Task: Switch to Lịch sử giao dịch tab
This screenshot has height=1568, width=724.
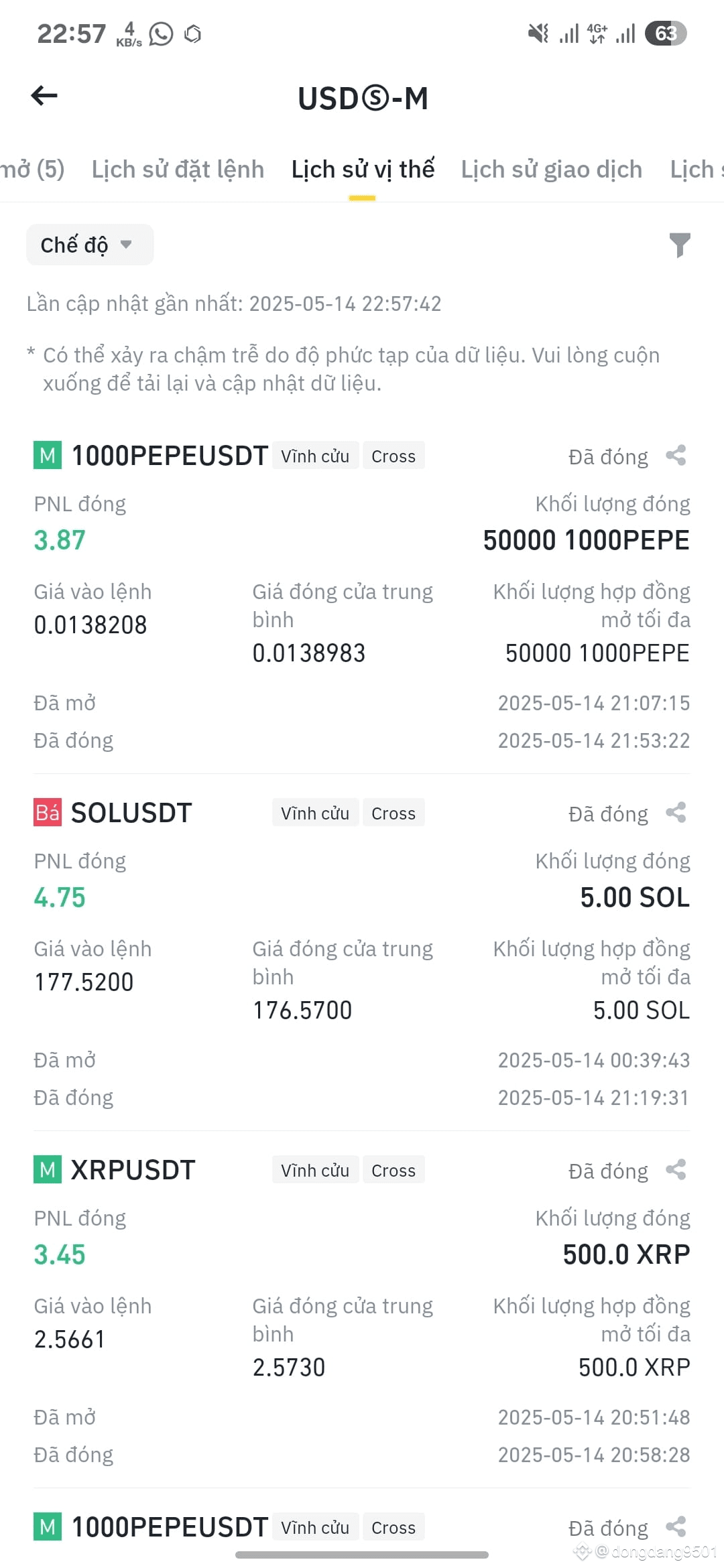Action: (551, 170)
